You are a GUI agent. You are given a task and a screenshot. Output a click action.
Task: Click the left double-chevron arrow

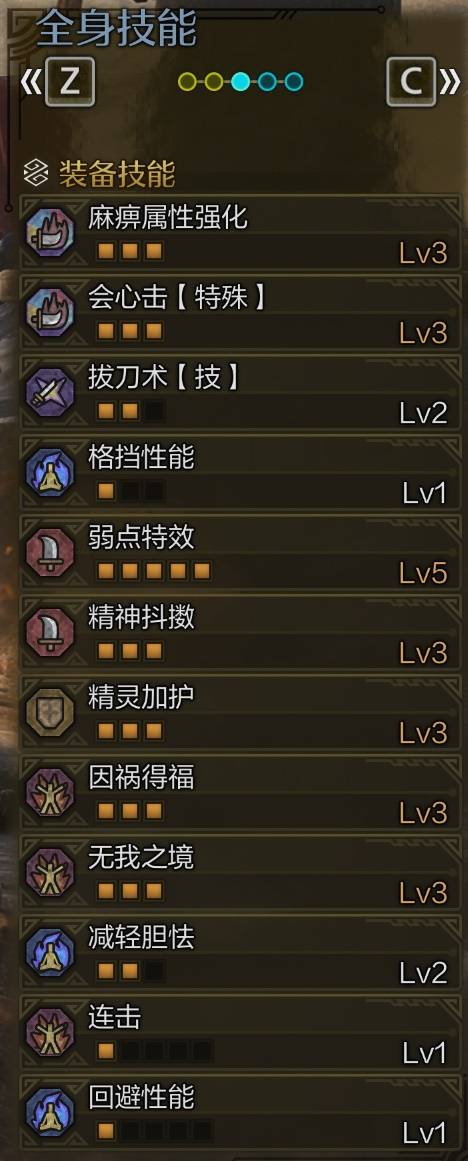(x=31, y=82)
